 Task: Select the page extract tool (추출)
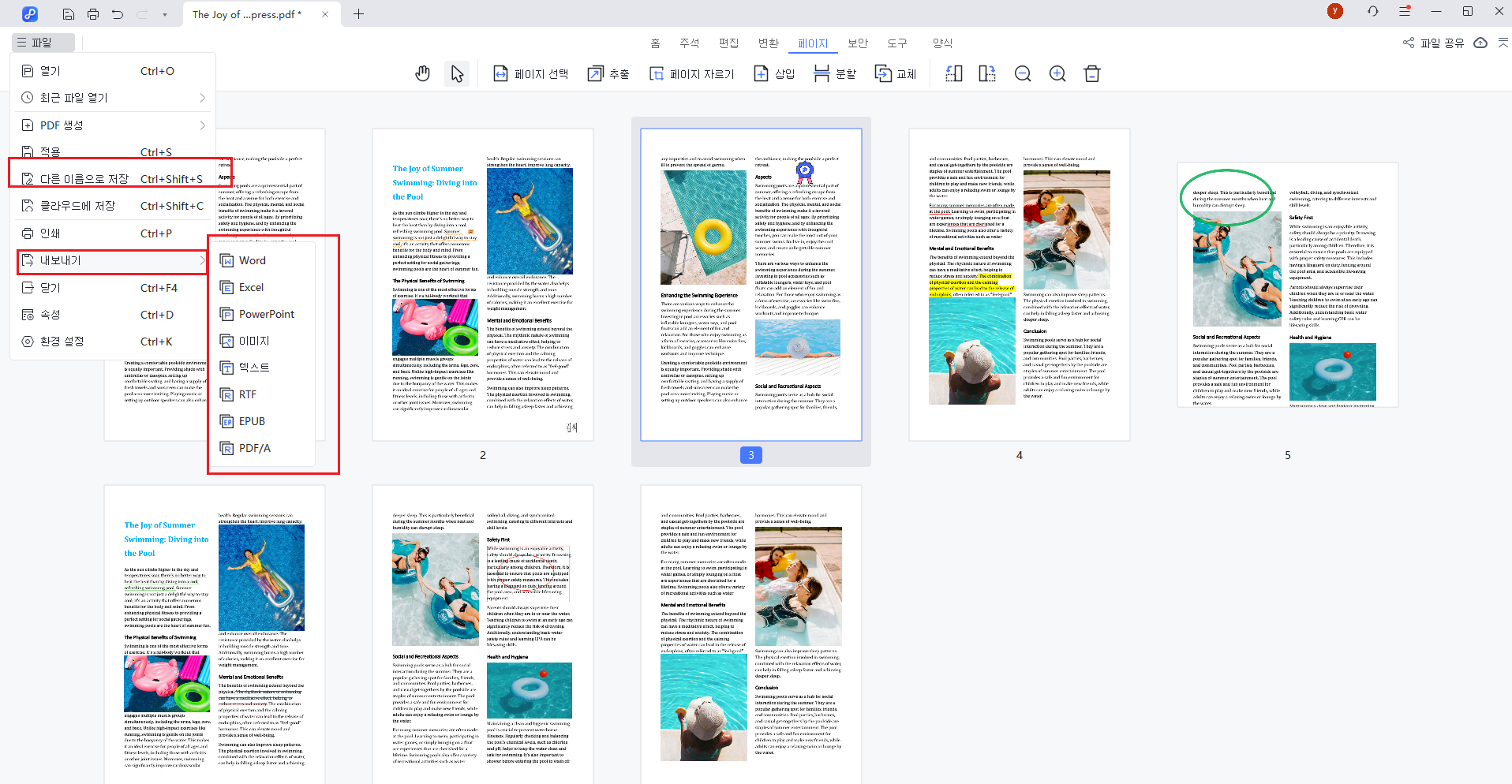tap(608, 73)
